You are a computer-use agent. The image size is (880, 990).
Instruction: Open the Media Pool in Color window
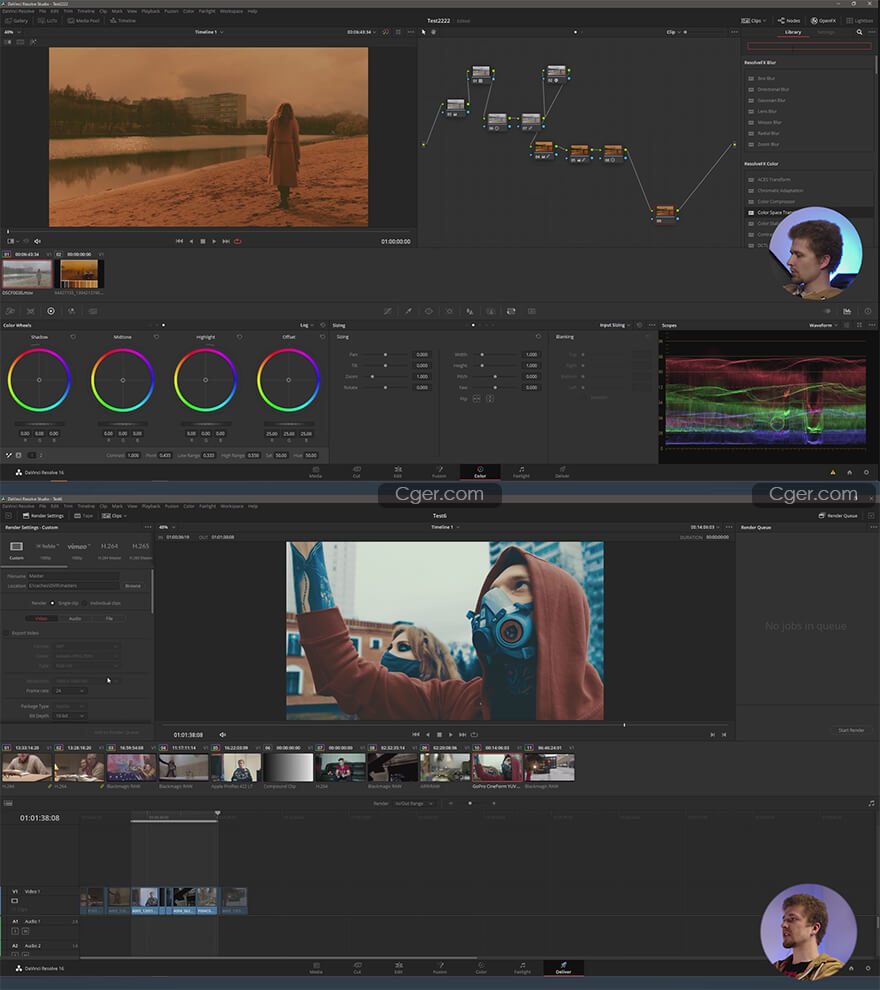83,21
